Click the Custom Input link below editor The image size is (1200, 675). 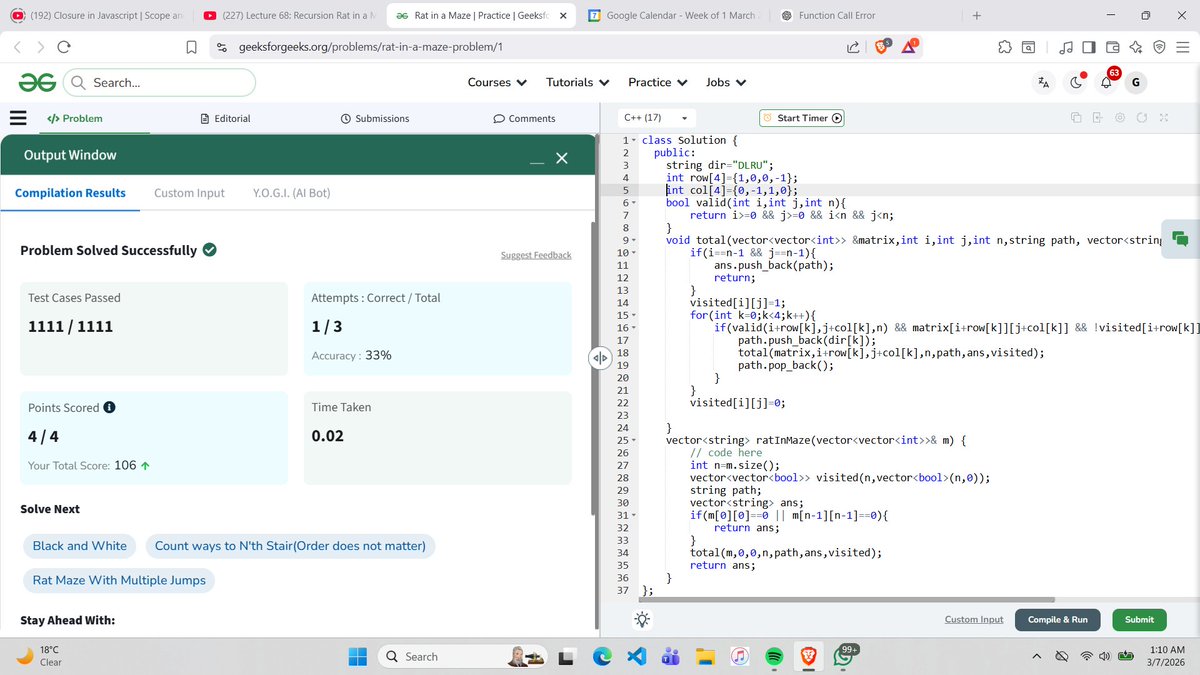pyautogui.click(x=974, y=620)
